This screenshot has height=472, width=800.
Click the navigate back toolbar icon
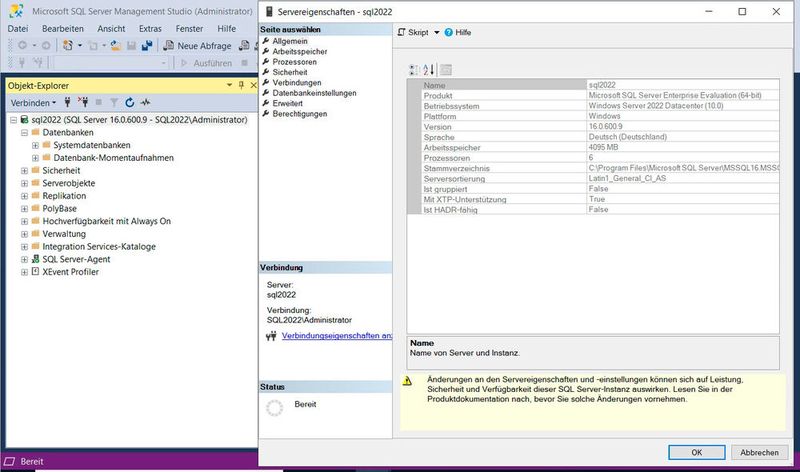click(22, 45)
